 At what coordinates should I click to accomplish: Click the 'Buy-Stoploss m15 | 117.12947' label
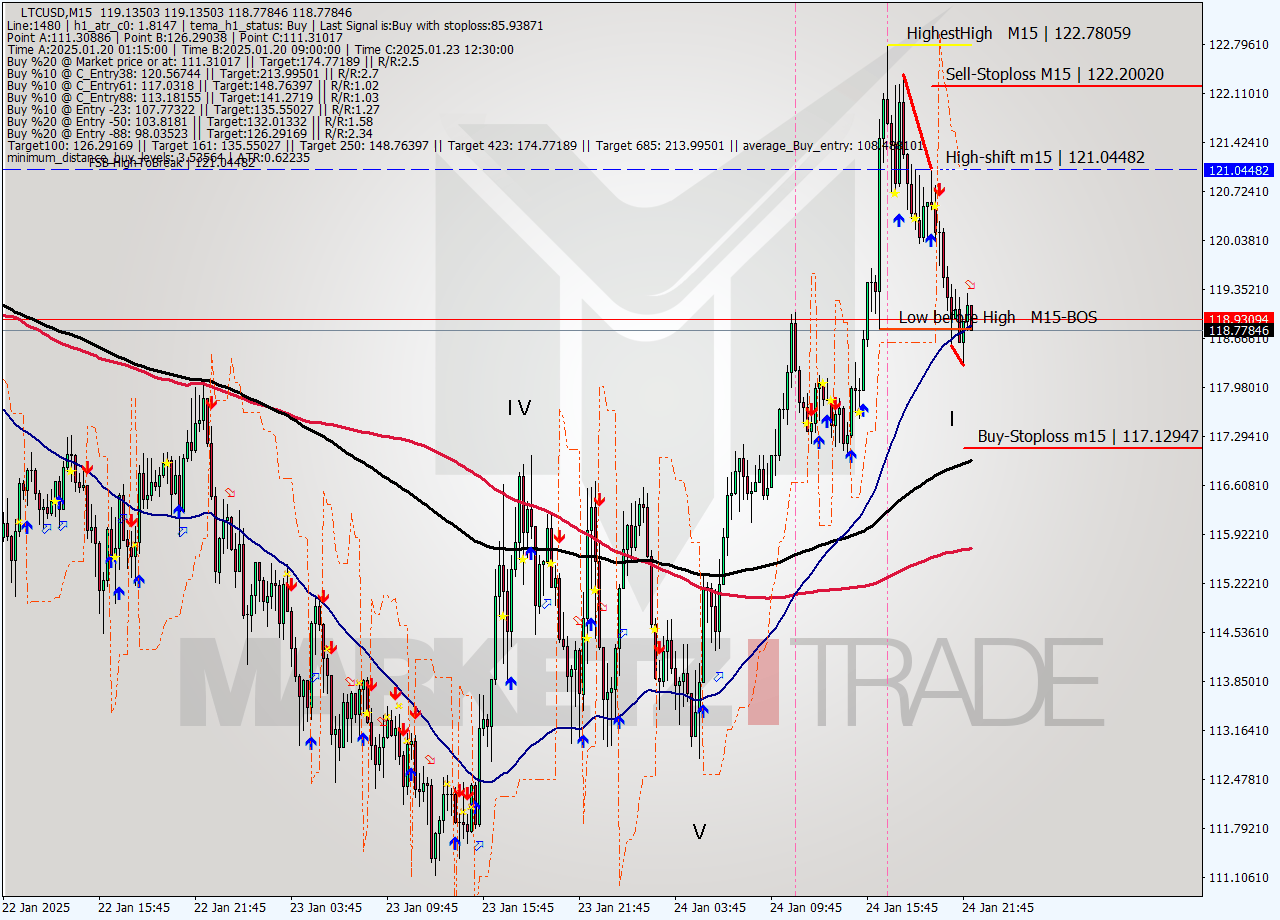point(1088,436)
